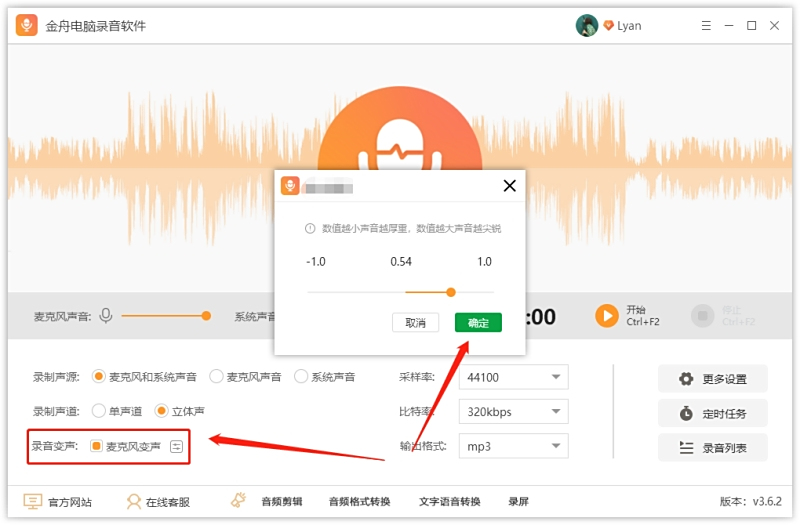Open the 官方网站 link
Image resolution: width=800 pixels, height=525 pixels.
70,503
